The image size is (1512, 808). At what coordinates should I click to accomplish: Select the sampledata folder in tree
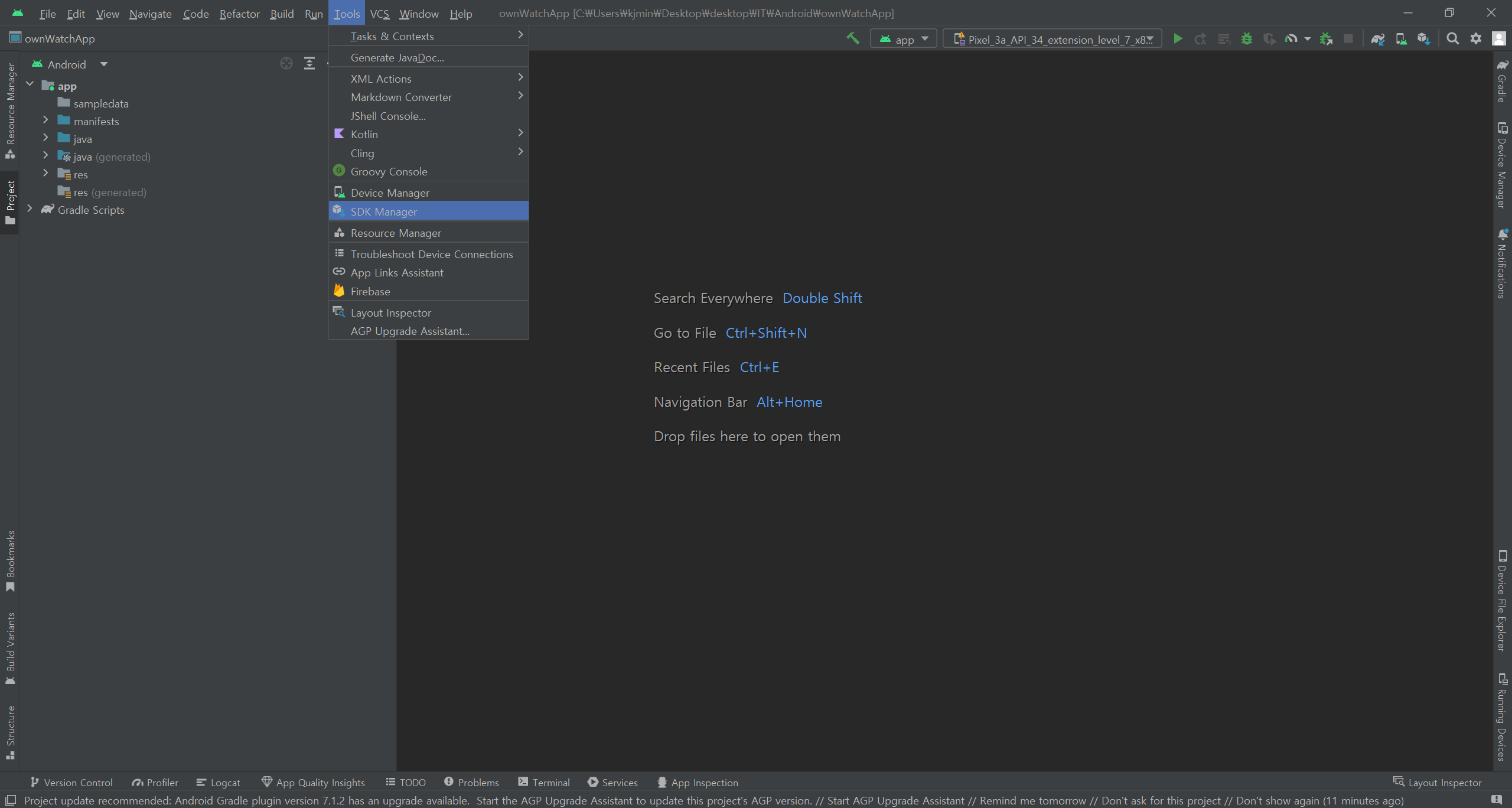coord(100,103)
